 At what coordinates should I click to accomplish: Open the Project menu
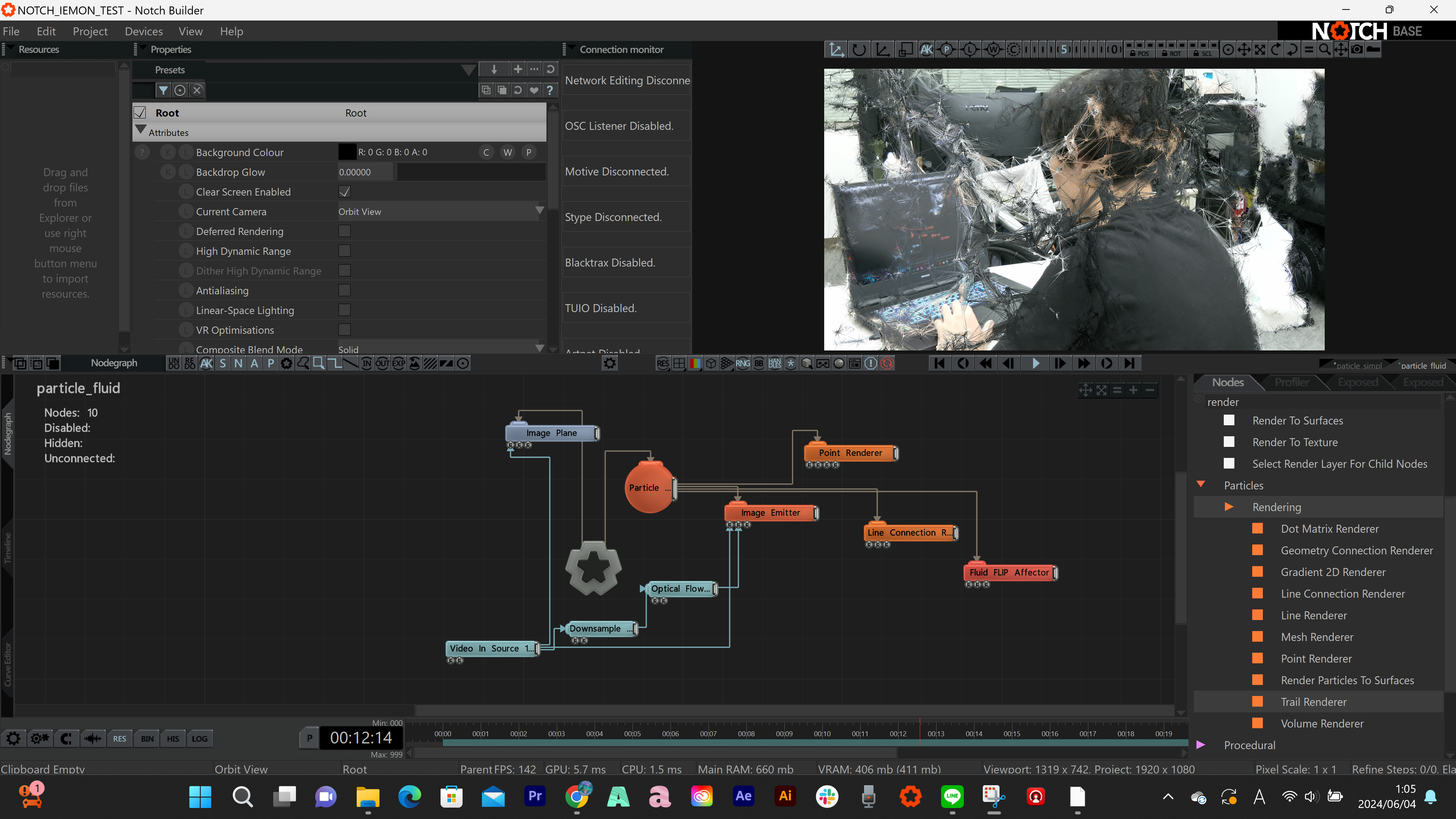tap(90, 31)
